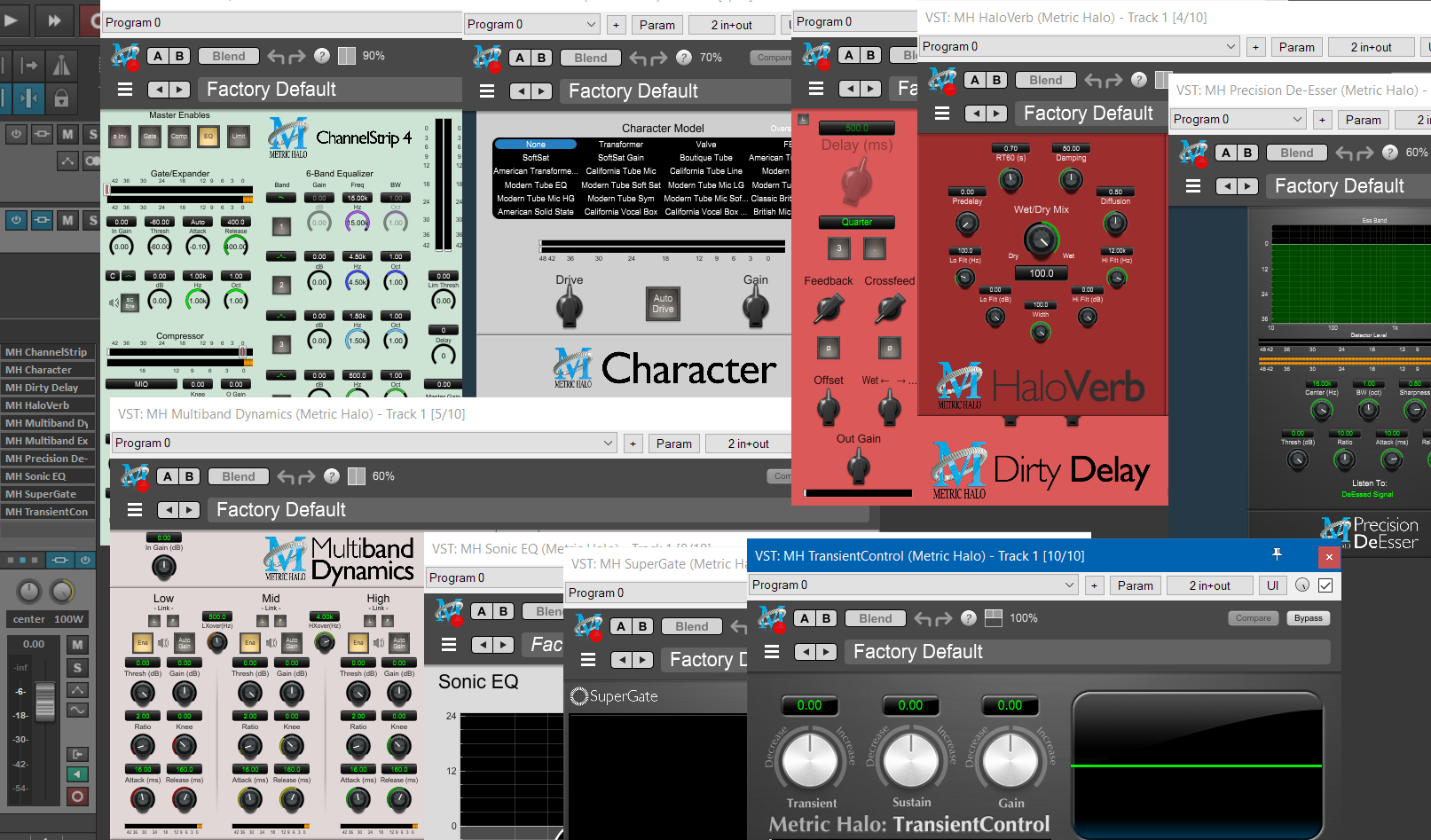
Task: Click the mixer volume fader
Action: point(45,700)
